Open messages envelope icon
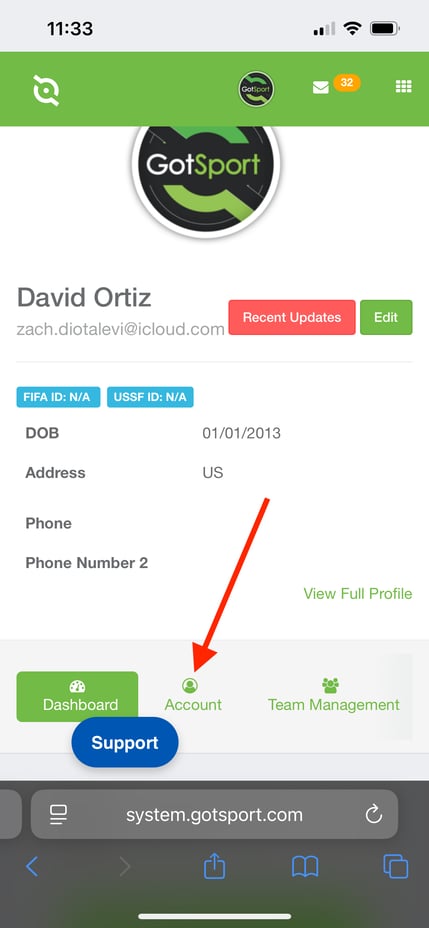The width and height of the screenshot is (429, 928). click(321, 88)
